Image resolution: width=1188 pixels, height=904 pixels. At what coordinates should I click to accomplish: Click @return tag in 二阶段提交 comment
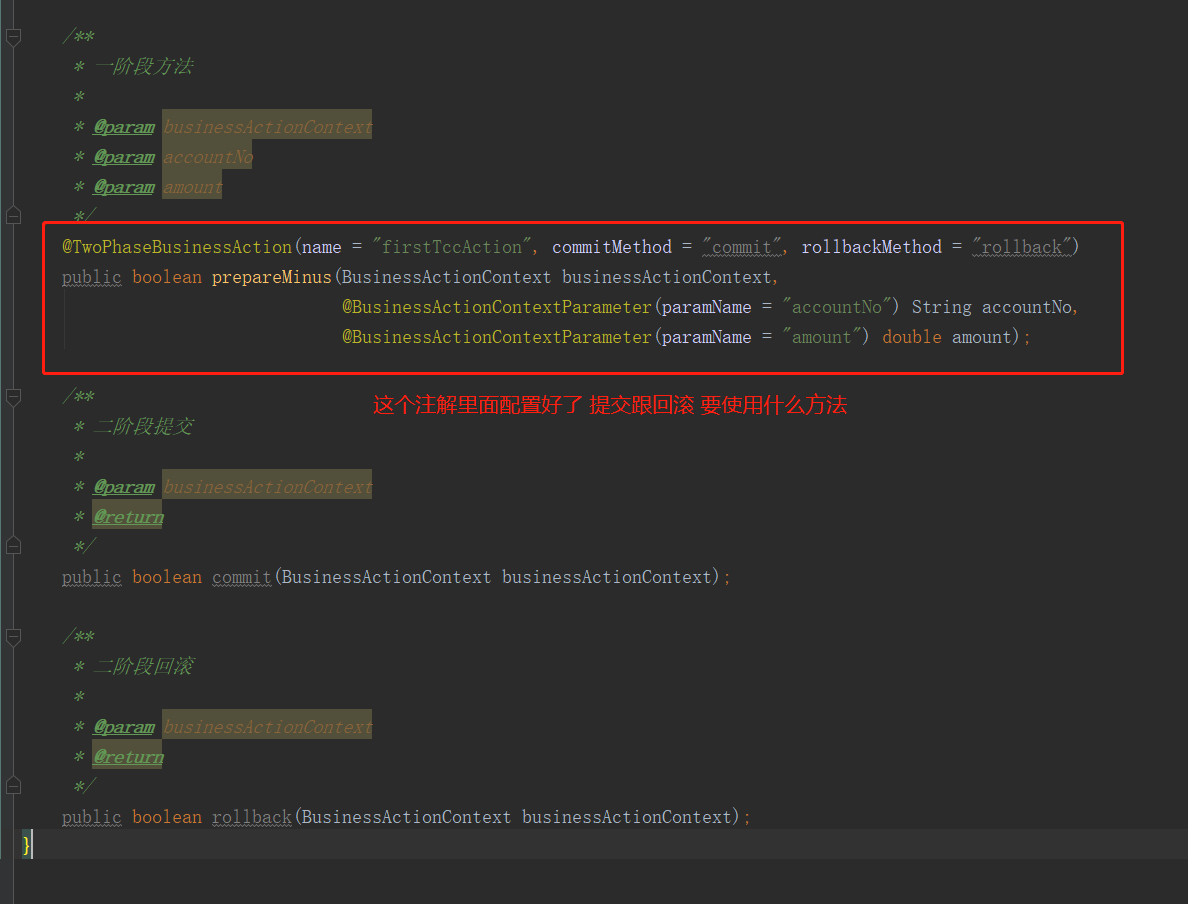pyautogui.click(x=128, y=517)
